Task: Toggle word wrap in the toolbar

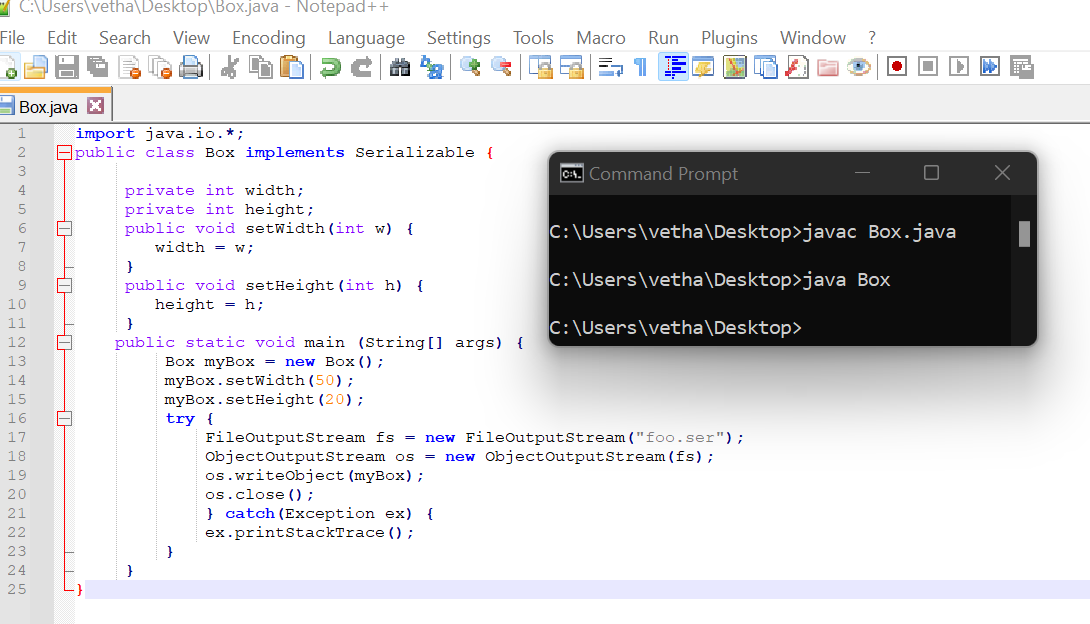Action: pyautogui.click(x=610, y=67)
